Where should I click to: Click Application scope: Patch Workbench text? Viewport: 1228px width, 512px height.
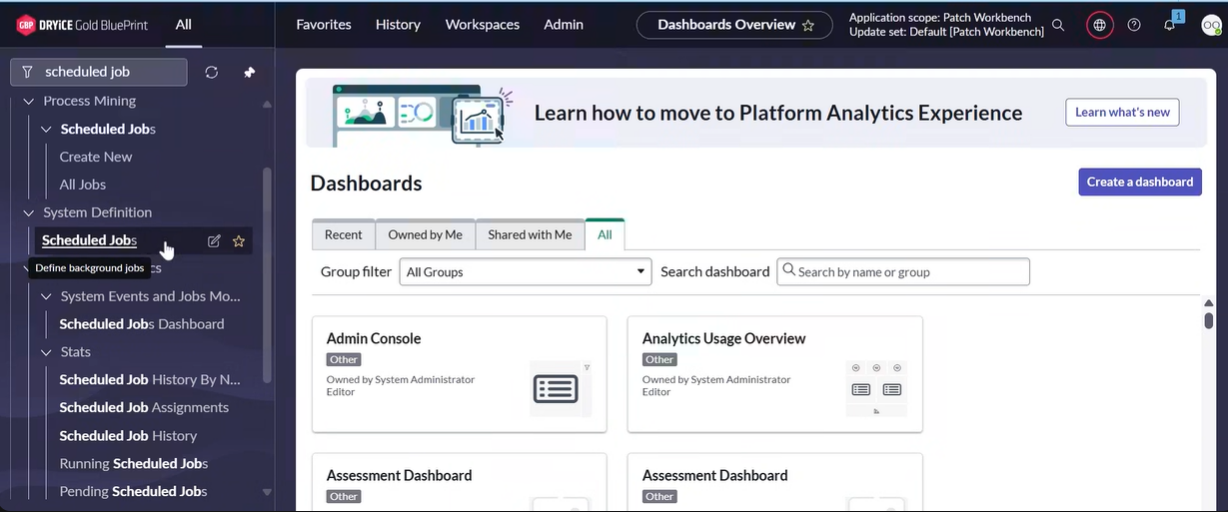tap(940, 18)
